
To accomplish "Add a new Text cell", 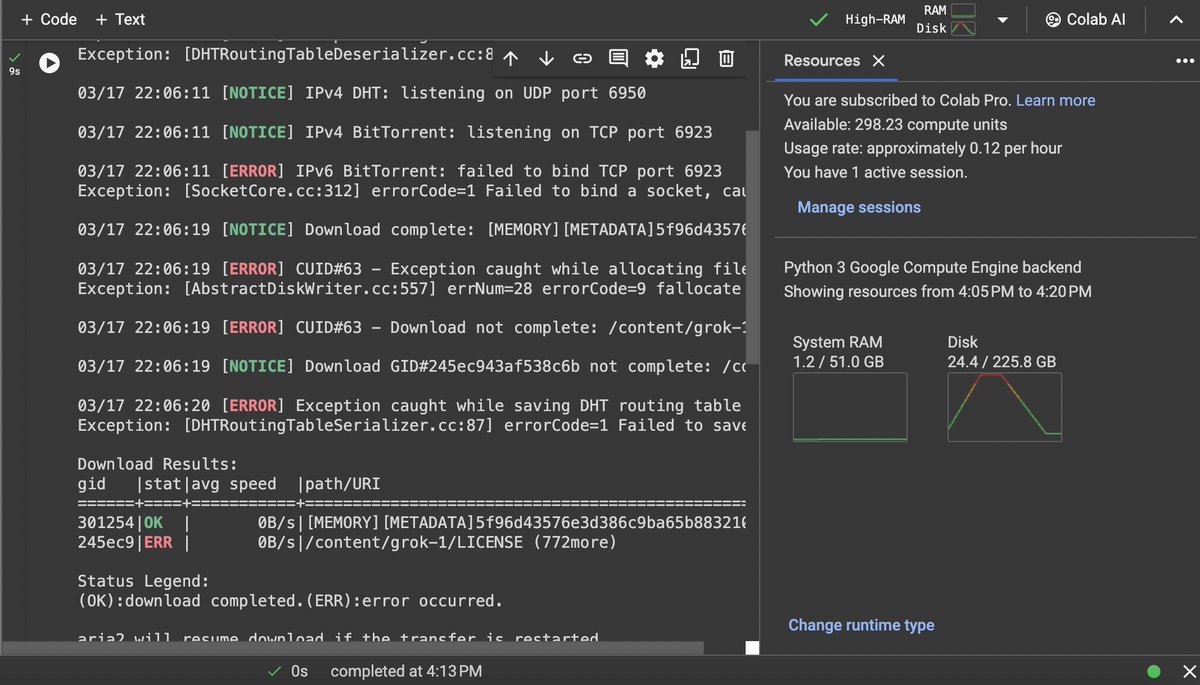I will [x=119, y=19].
